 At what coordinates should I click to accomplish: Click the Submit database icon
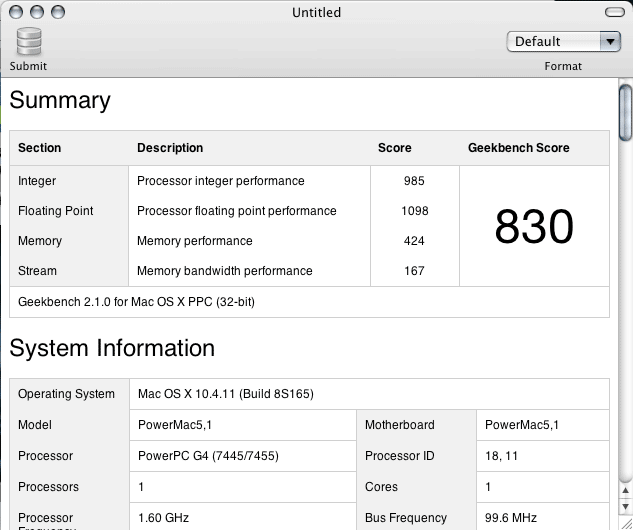pos(29,42)
